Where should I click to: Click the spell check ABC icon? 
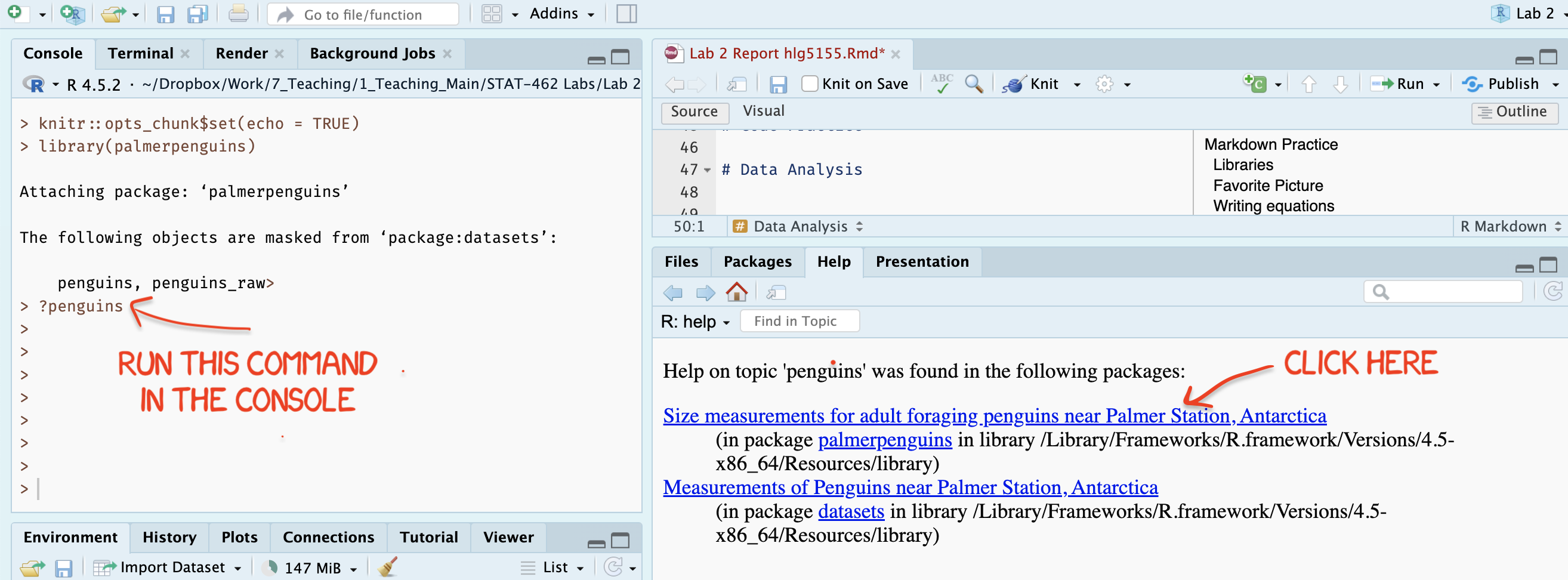pyautogui.click(x=942, y=84)
